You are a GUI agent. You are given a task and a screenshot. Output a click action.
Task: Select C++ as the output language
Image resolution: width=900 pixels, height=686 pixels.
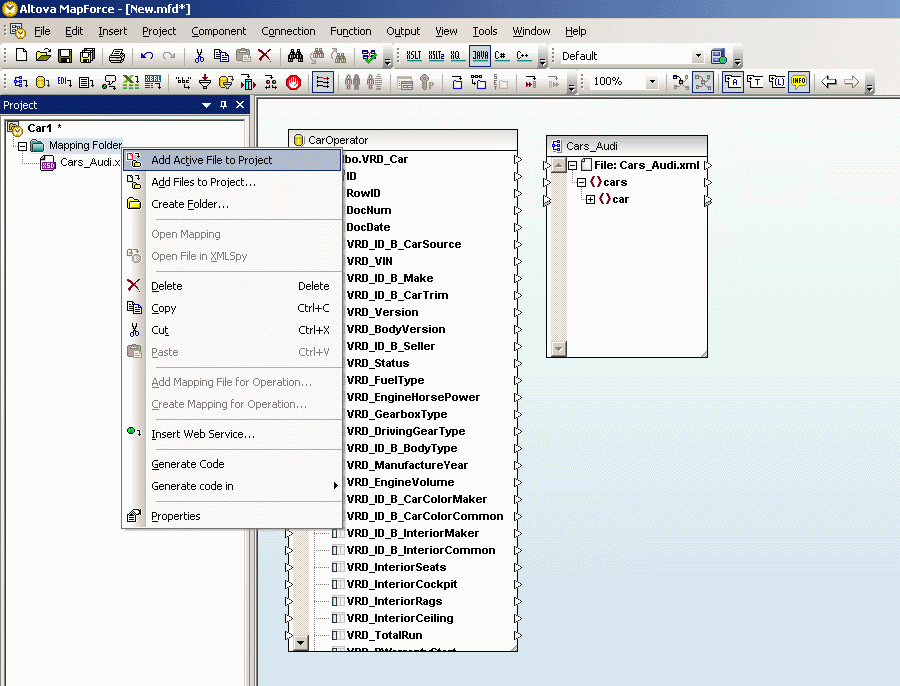523,56
